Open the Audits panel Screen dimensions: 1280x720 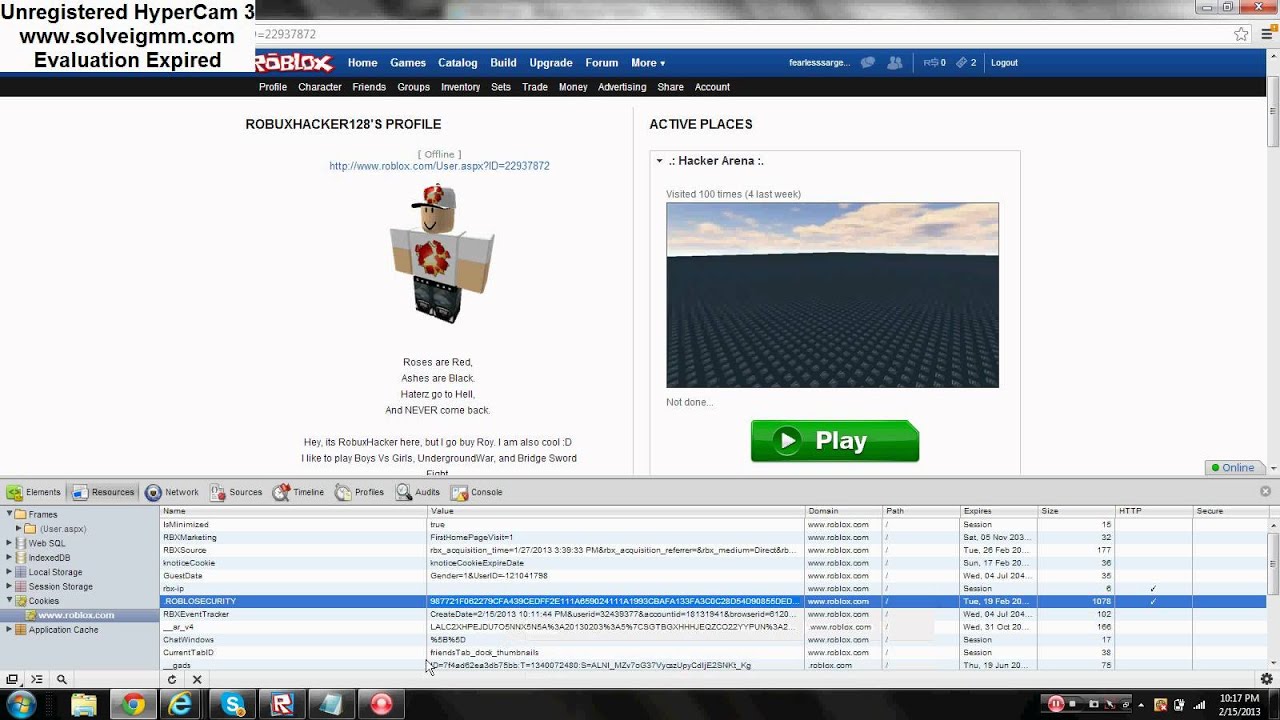tap(418, 492)
